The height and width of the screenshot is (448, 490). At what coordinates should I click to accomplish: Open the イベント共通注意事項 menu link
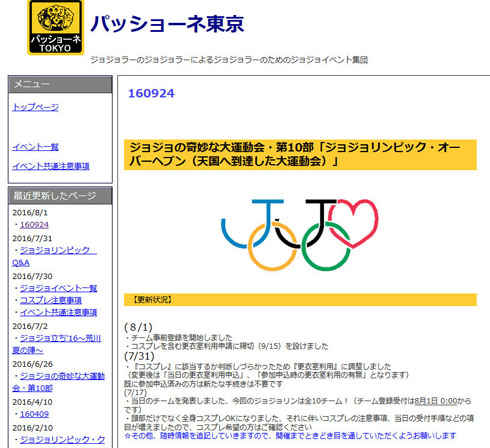[x=51, y=166]
